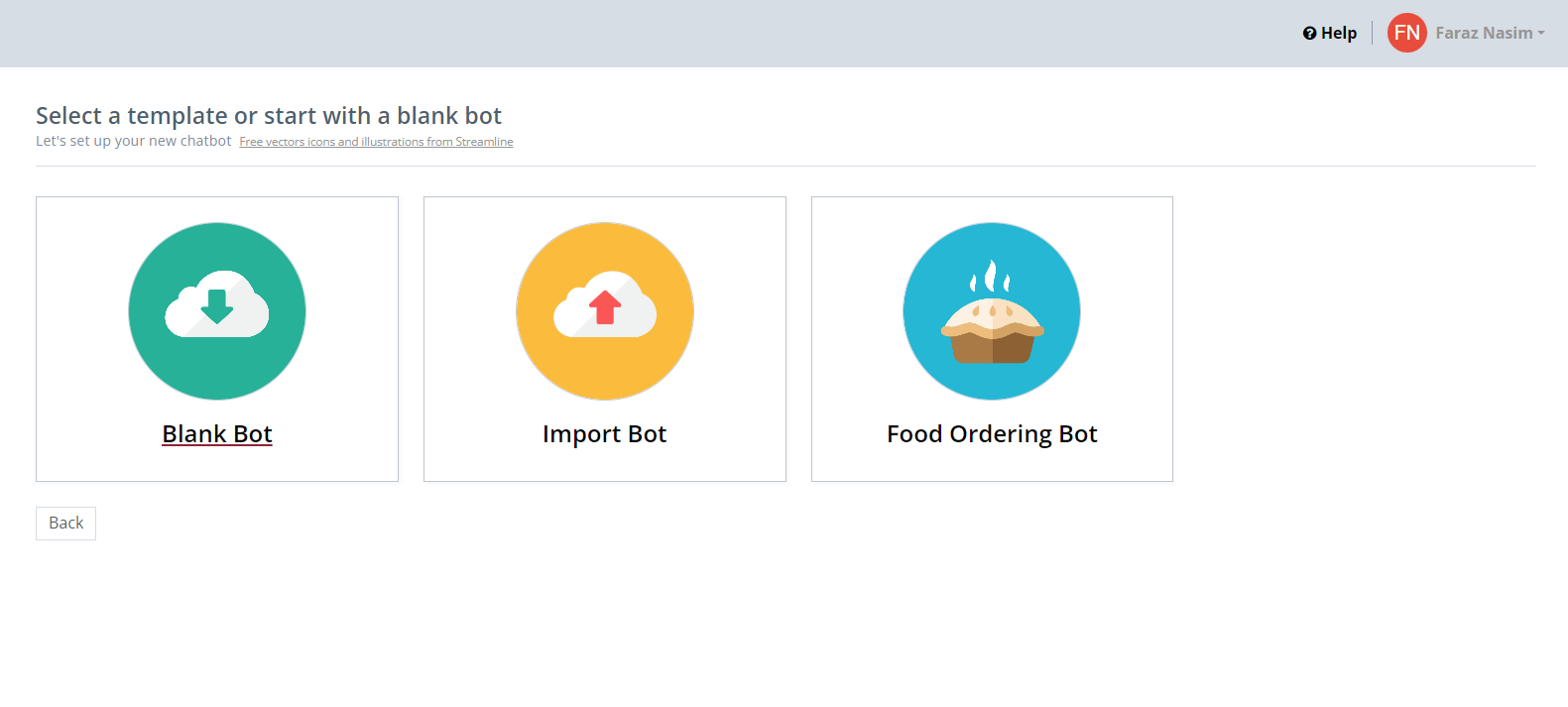Viewport: 1568px width, 707px height.
Task: Click the red up arrow on the cloud
Action: pyautogui.click(x=605, y=306)
